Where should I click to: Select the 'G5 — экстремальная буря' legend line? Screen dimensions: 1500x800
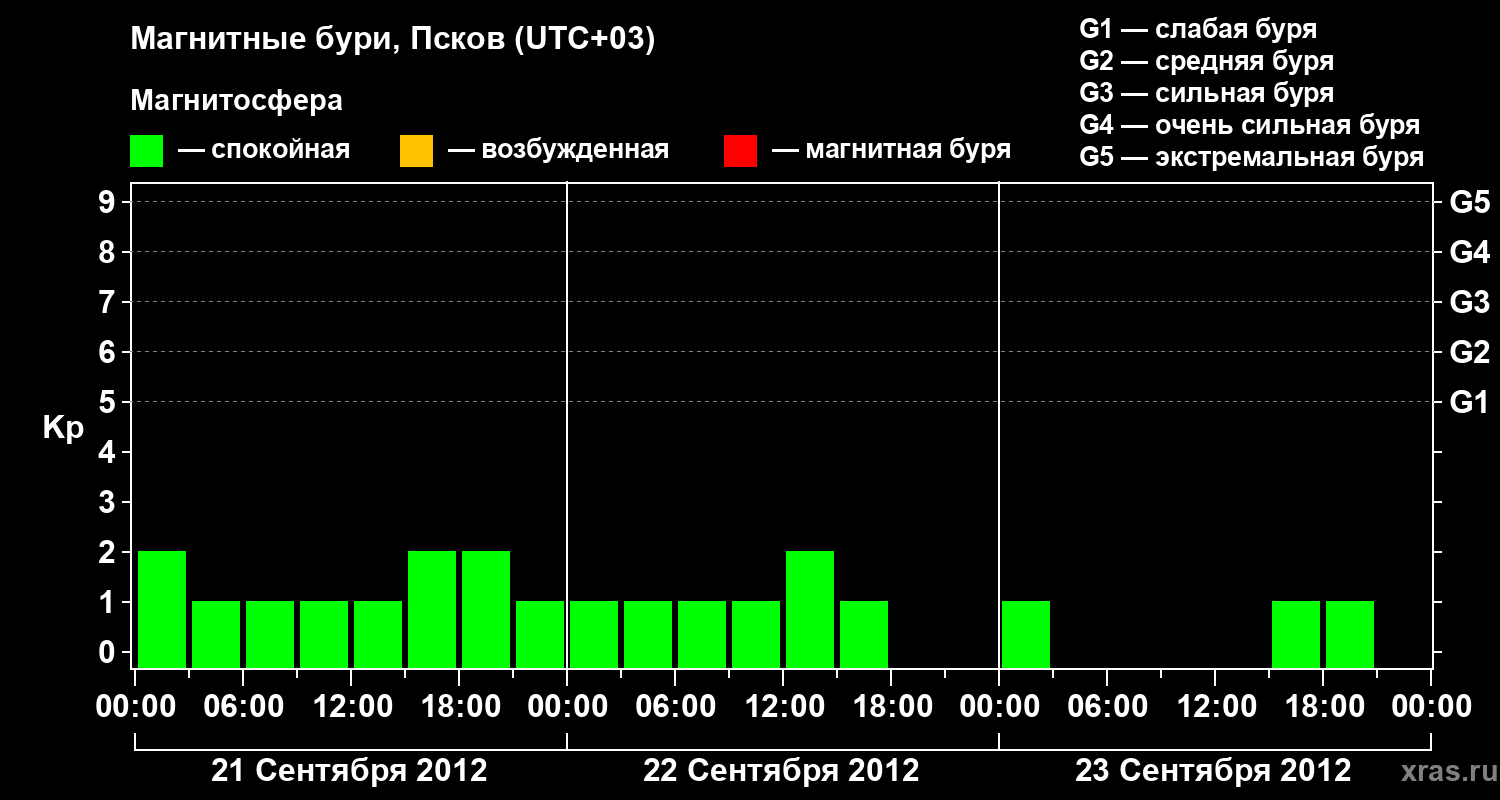[x=1252, y=157]
